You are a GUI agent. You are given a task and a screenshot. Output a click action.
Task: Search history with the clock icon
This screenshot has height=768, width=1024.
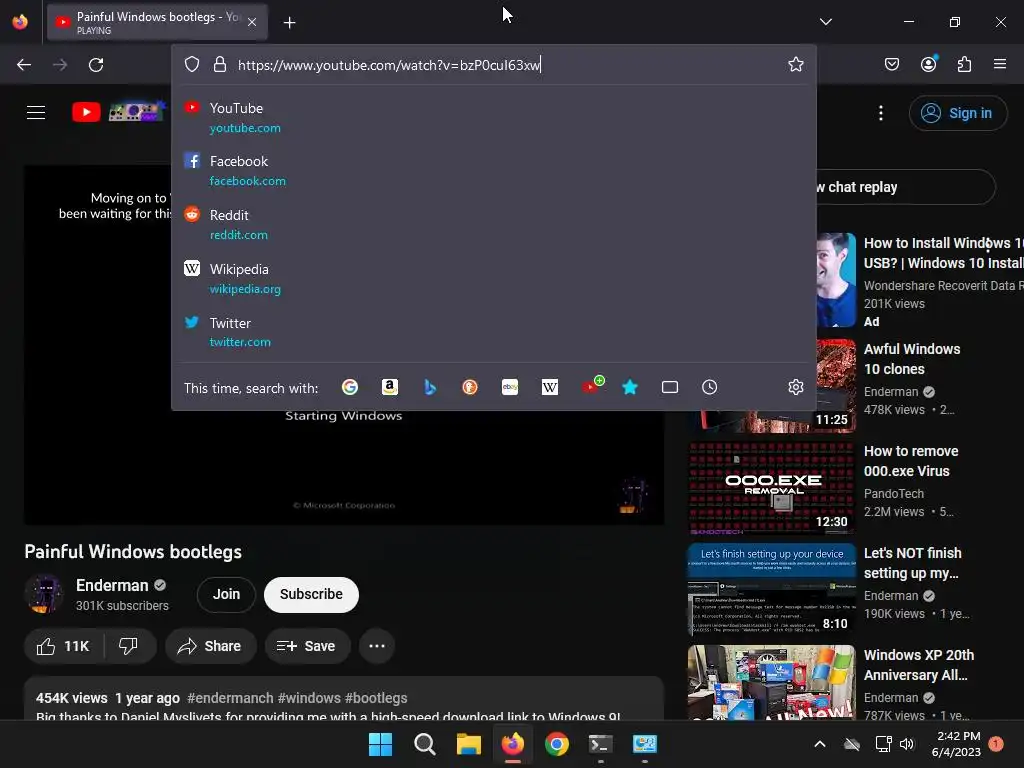click(x=709, y=387)
